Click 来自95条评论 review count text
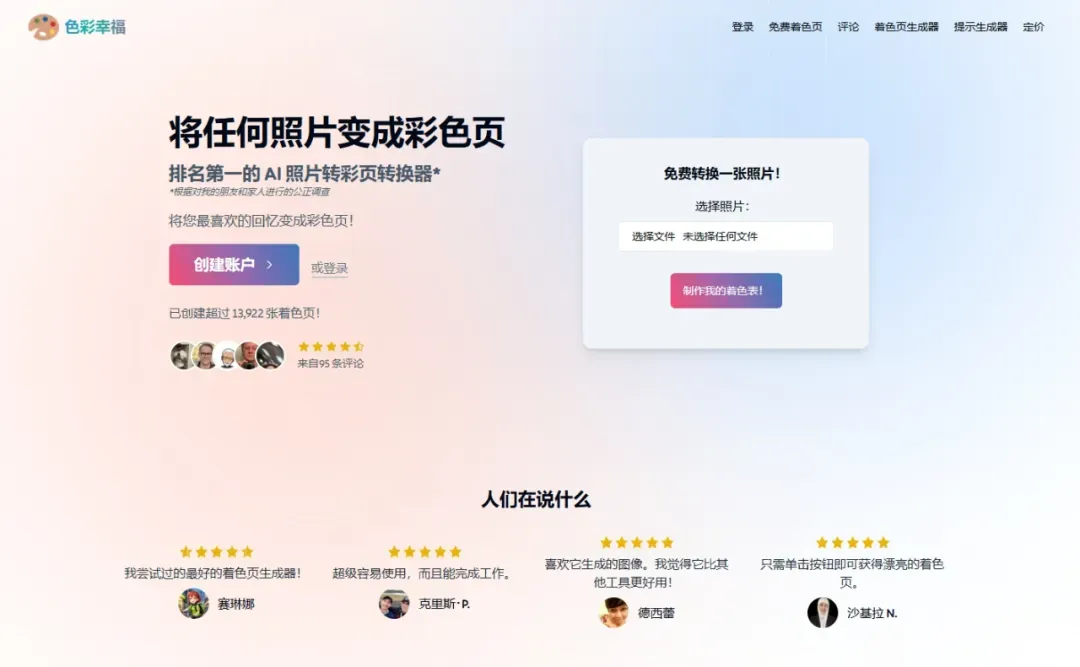 pos(331,363)
